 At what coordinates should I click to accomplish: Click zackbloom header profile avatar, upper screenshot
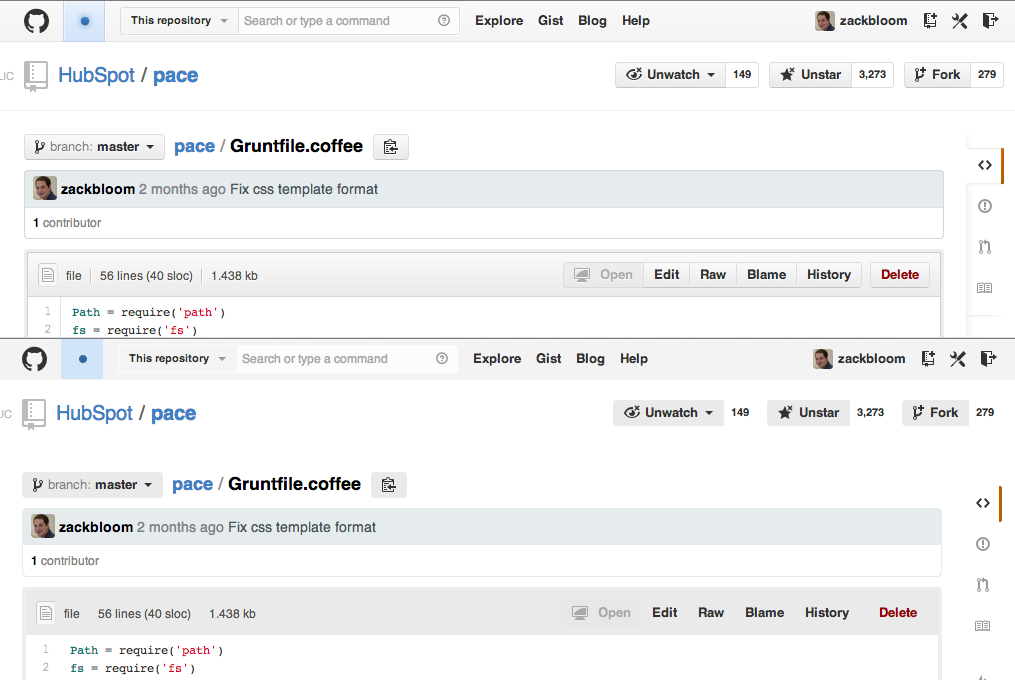pyautogui.click(x=825, y=21)
